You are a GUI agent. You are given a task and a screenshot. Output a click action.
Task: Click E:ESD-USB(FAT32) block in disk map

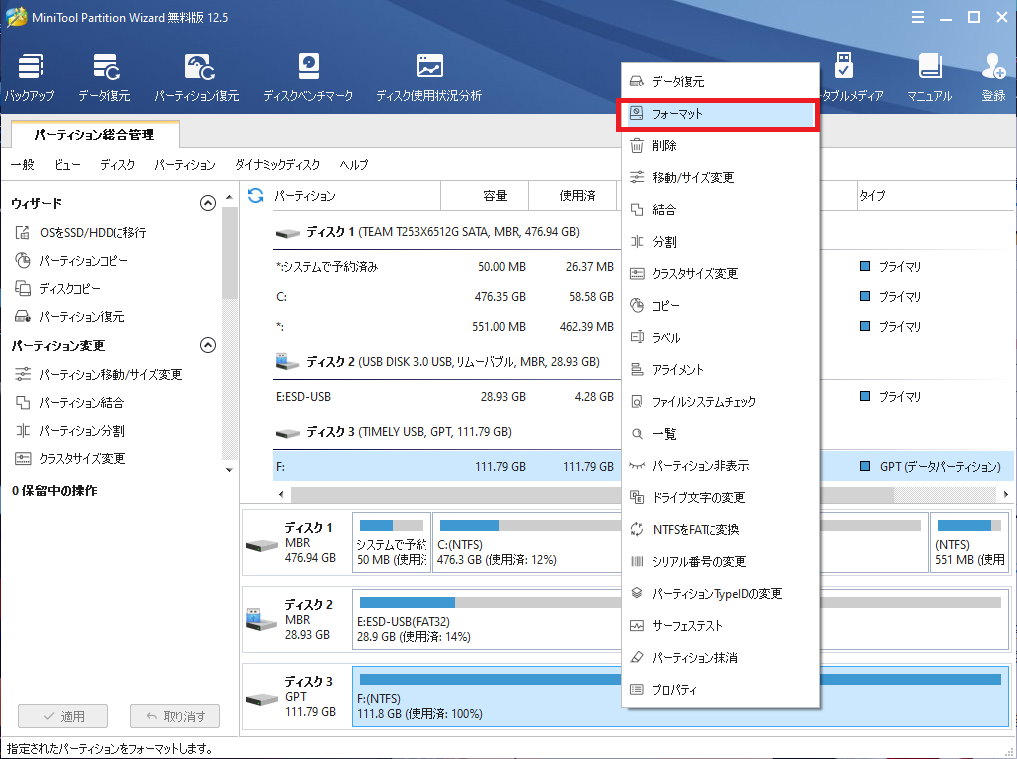[x=486, y=619]
